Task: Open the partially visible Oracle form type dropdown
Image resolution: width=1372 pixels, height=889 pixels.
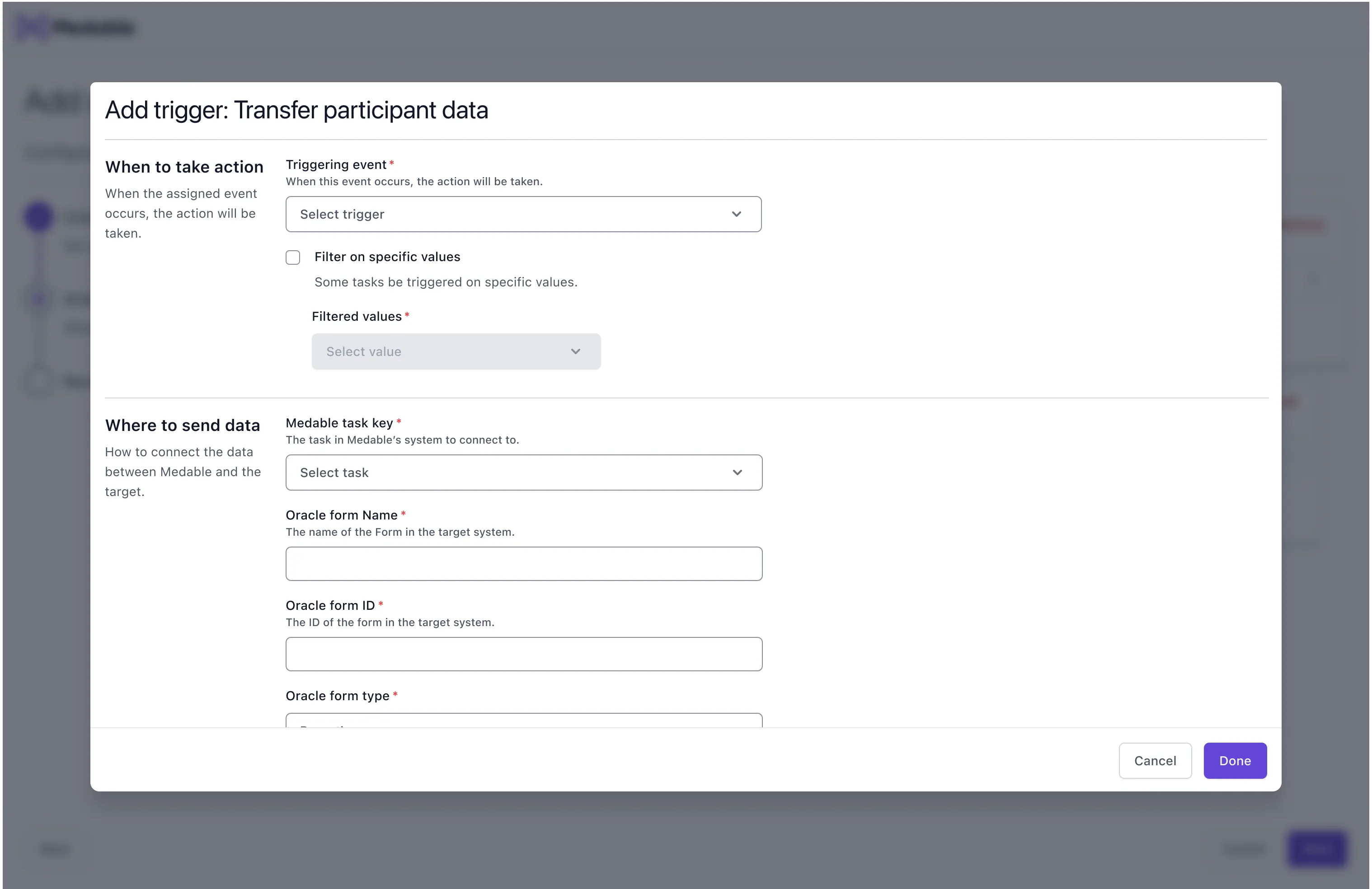Action: coord(524,720)
